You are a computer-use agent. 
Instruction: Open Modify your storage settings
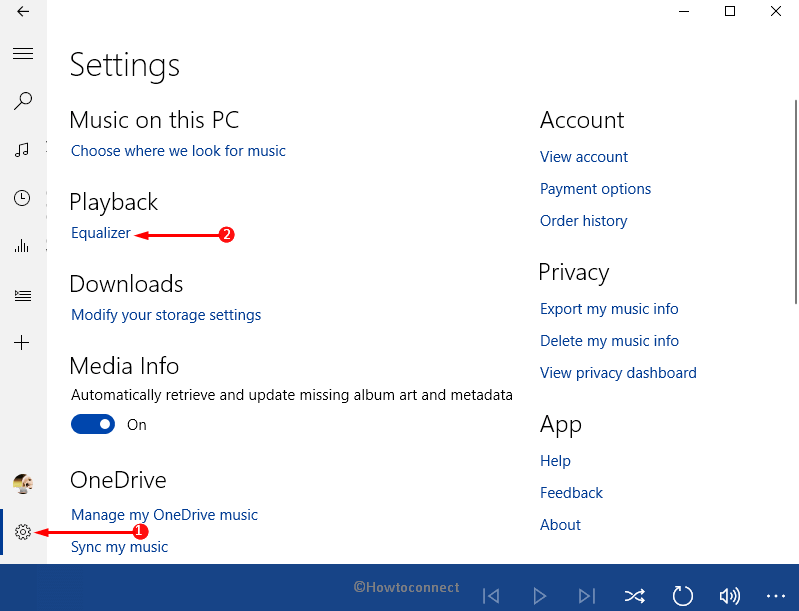click(166, 315)
